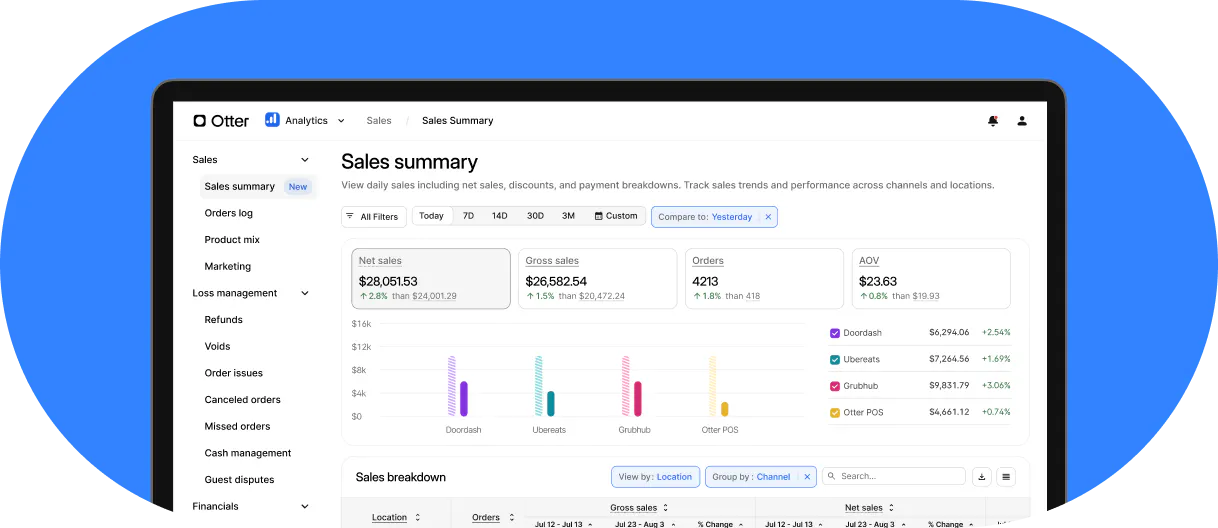Open Marketing in the sidebar

point(228,267)
